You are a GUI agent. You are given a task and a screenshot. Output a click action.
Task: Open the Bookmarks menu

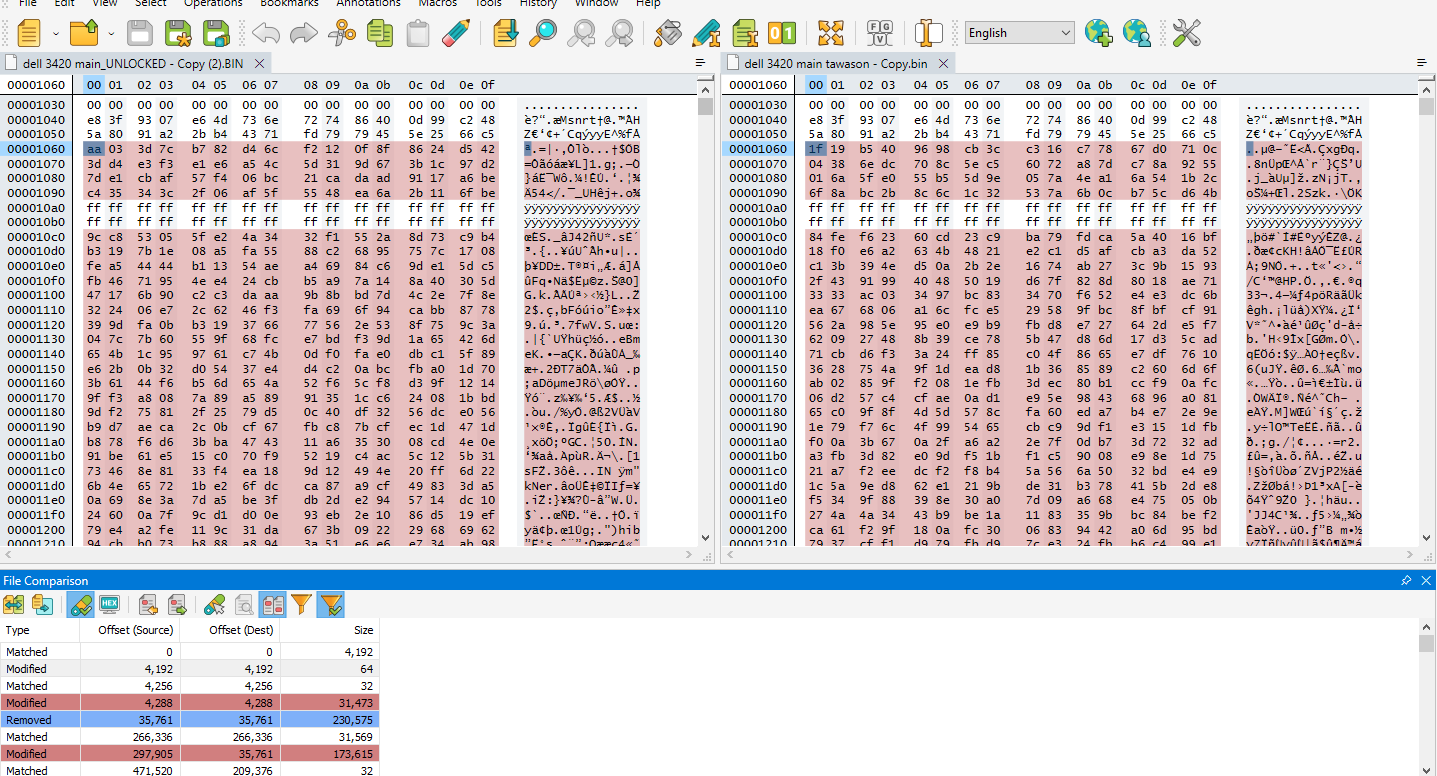click(288, 3)
